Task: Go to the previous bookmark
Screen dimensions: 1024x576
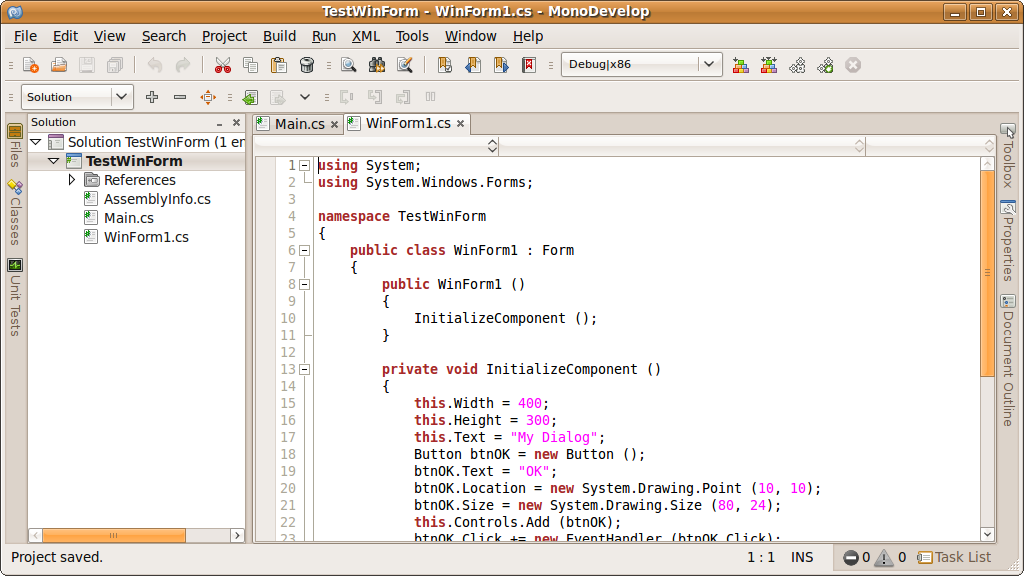Action: [473, 65]
